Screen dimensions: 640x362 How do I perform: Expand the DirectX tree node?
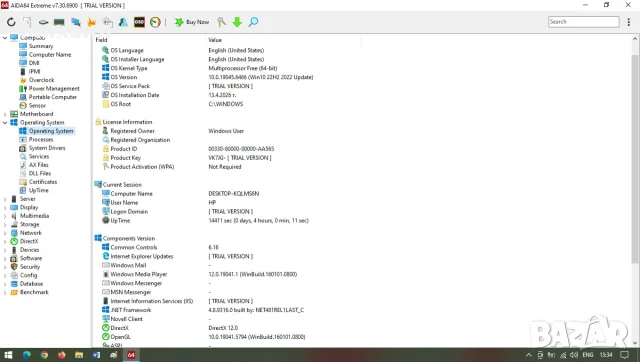click(5, 242)
